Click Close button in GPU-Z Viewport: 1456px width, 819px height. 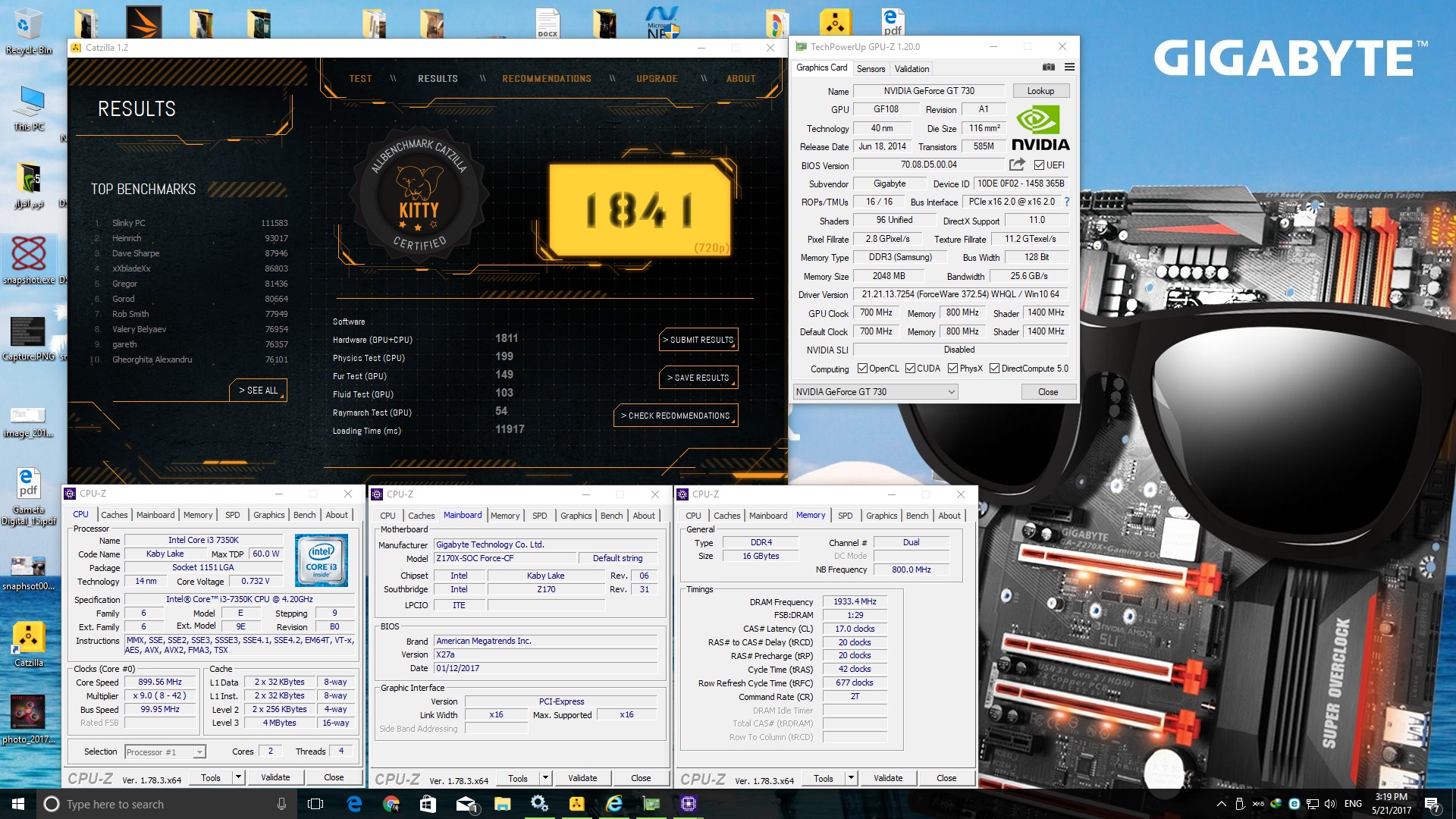(1048, 392)
